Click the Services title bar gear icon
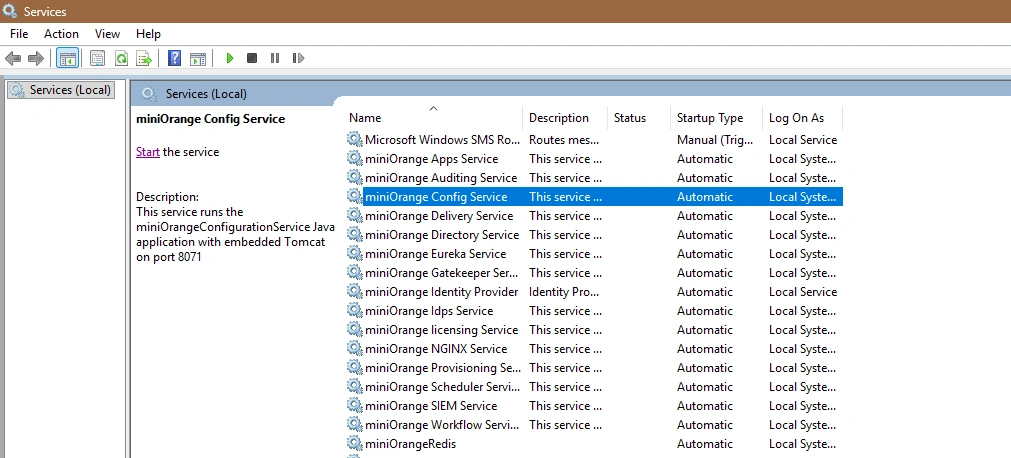 click(10, 11)
